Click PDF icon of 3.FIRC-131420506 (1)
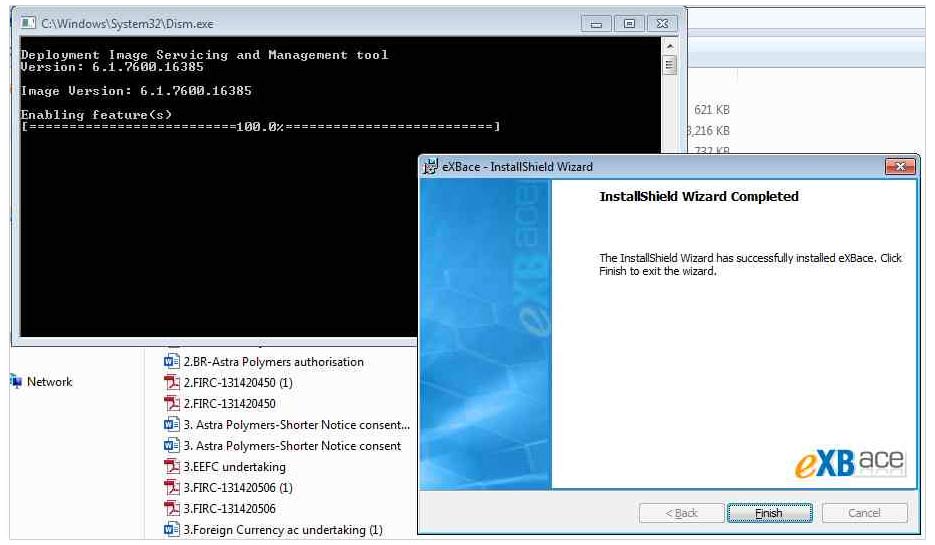This screenshot has height=545, width=935. [172, 487]
